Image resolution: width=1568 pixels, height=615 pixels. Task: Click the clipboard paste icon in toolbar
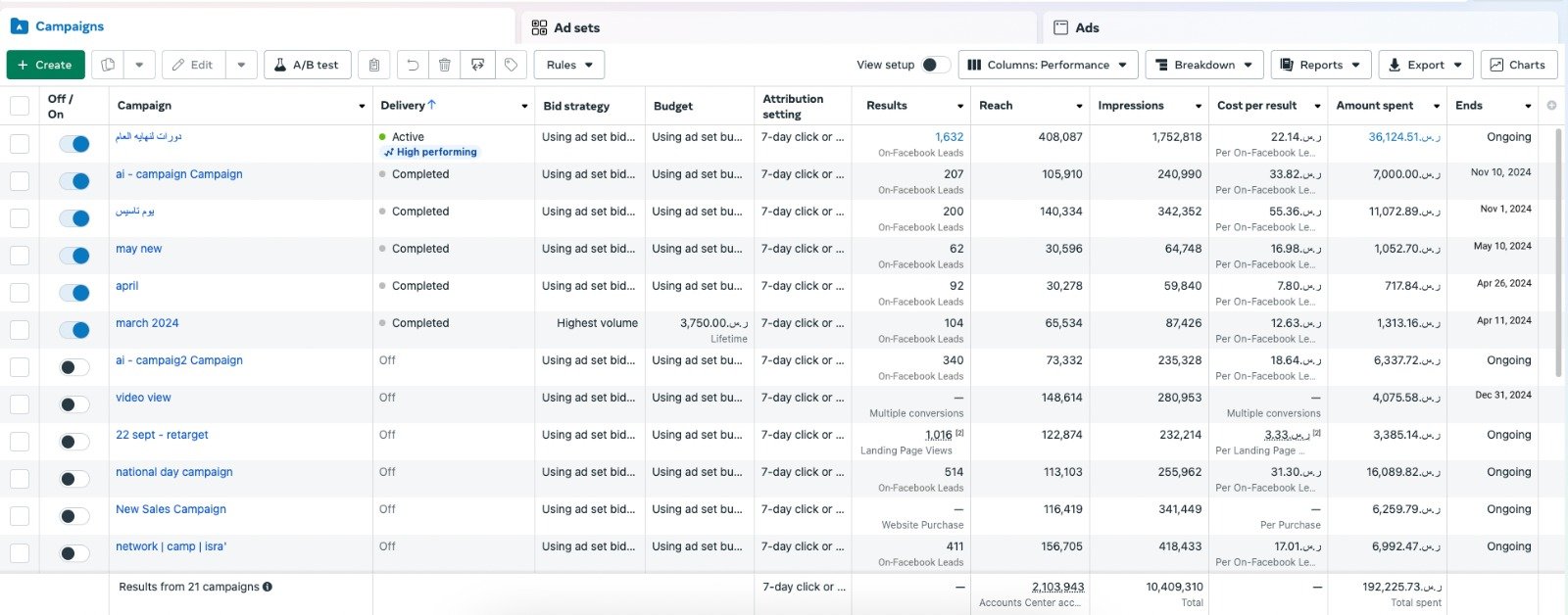pos(374,65)
